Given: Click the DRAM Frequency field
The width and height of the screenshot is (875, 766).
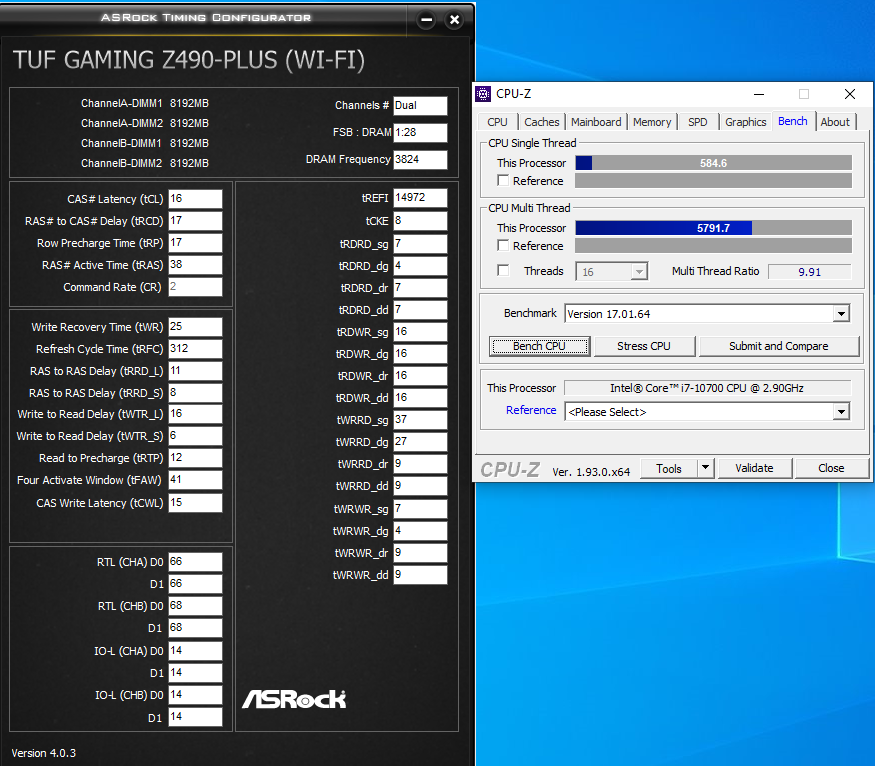Looking at the screenshot, I should click(420, 160).
